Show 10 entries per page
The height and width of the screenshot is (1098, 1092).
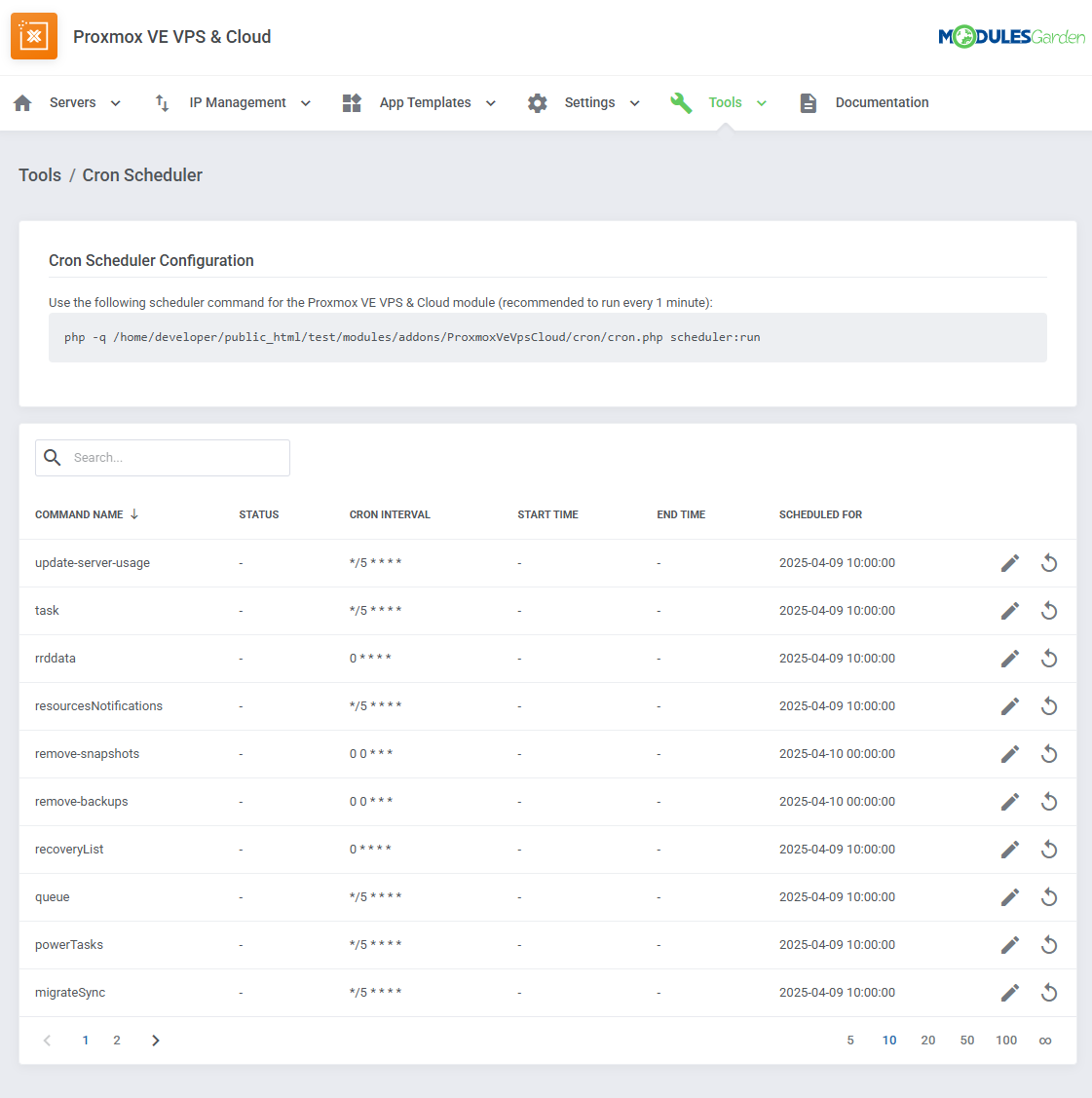(889, 1041)
